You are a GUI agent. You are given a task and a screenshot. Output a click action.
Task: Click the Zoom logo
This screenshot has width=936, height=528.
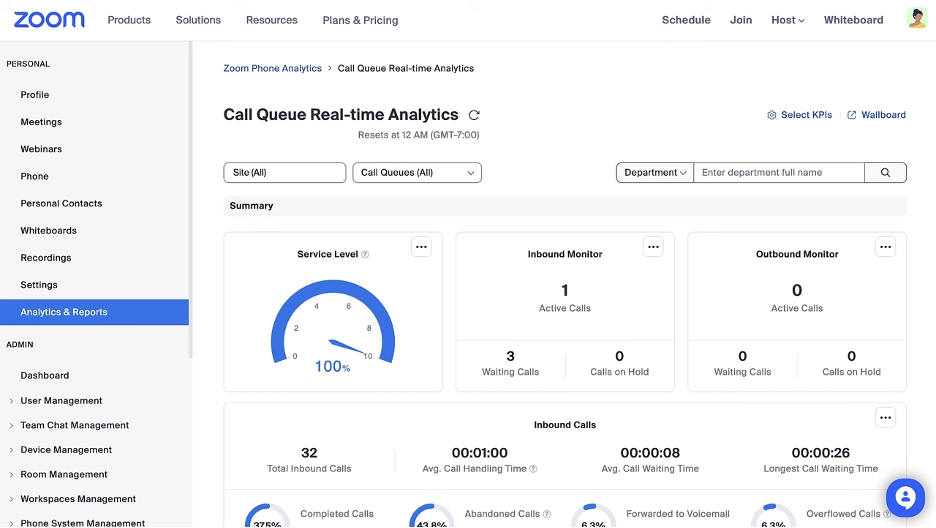point(50,20)
